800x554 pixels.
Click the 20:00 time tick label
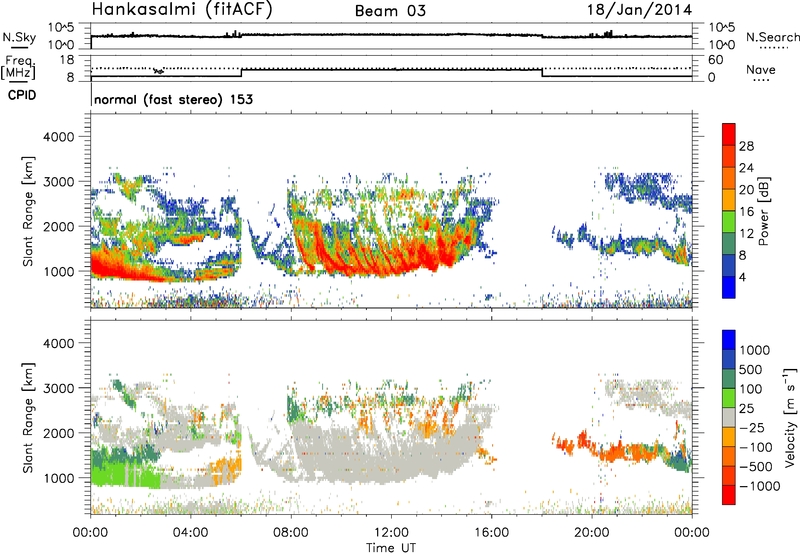(x=592, y=533)
